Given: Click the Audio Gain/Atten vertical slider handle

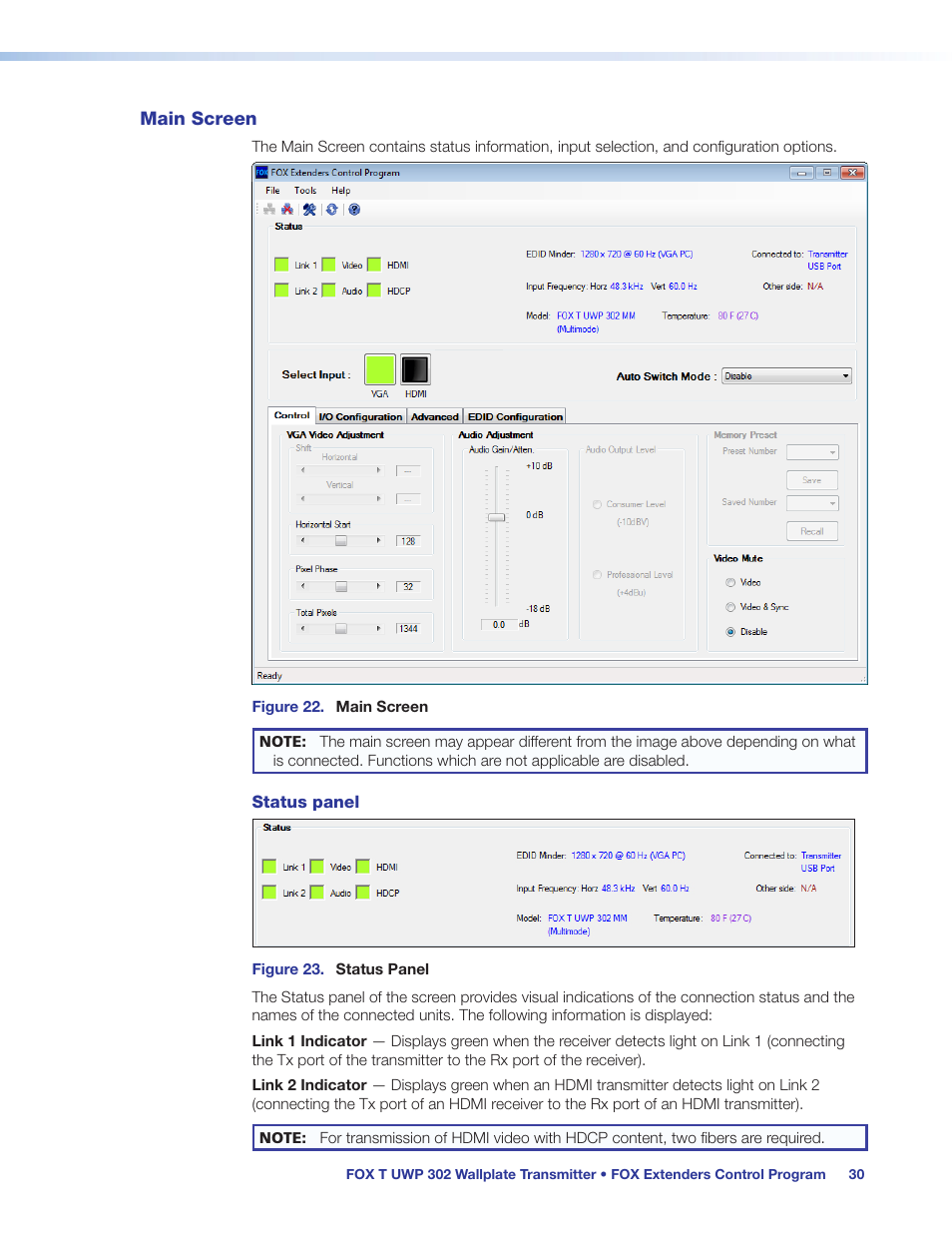Looking at the screenshot, I should [496, 517].
